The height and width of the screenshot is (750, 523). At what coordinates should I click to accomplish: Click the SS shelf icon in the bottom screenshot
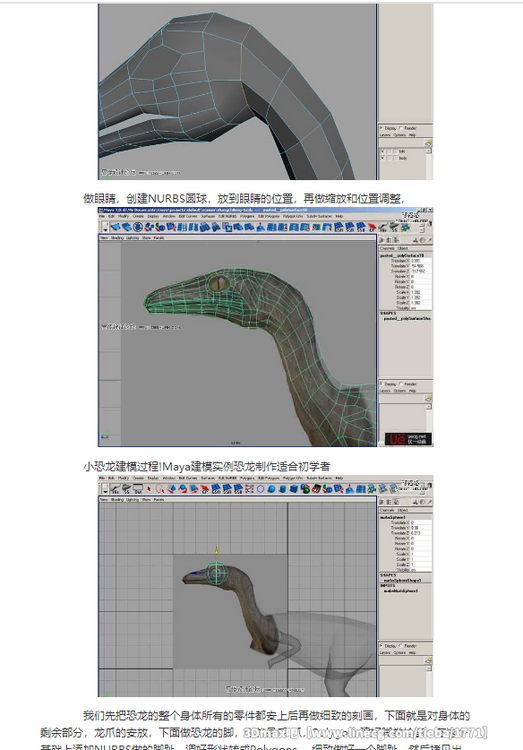(126, 489)
